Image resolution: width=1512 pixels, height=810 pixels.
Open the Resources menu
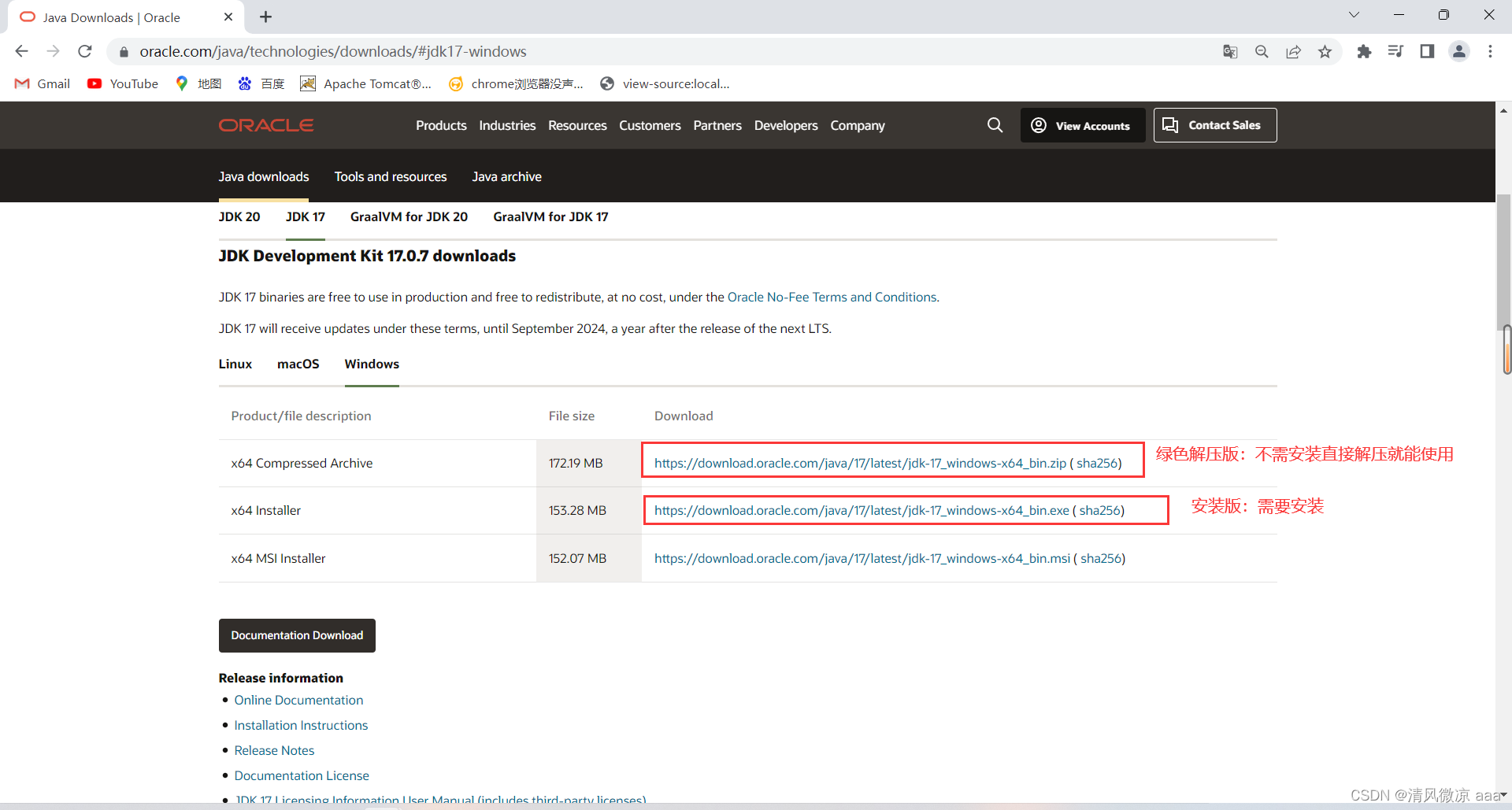point(577,125)
